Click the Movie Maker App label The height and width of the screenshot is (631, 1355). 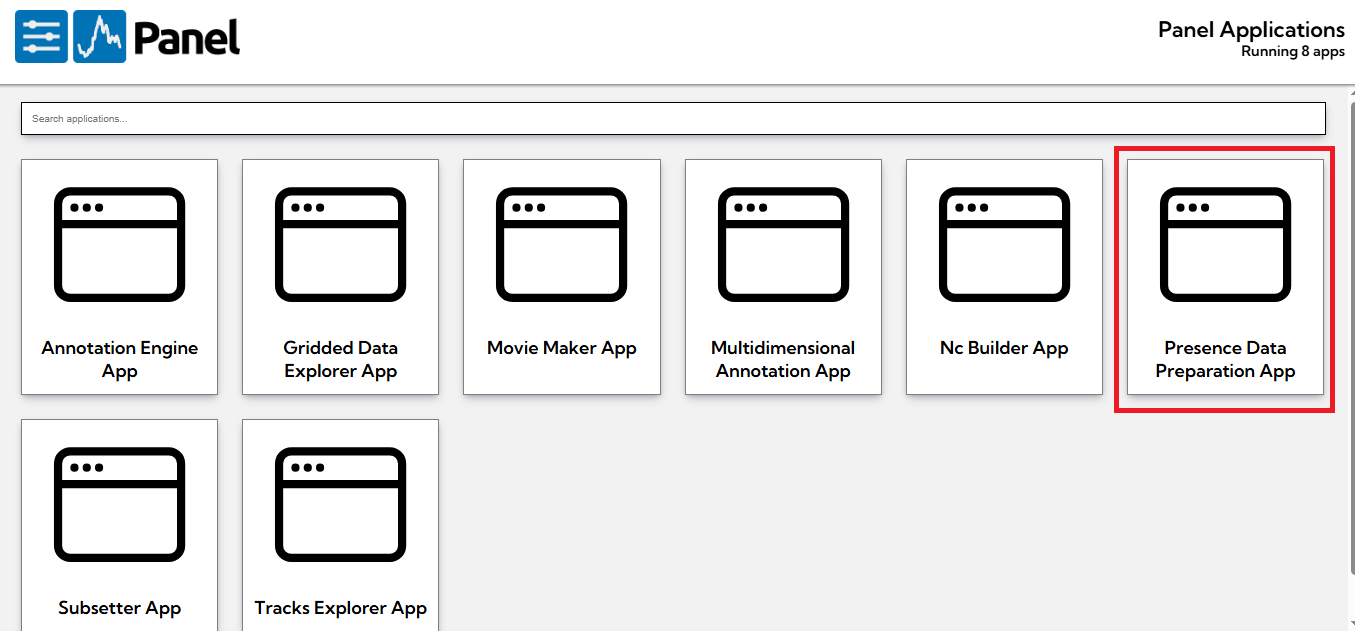tap(562, 348)
